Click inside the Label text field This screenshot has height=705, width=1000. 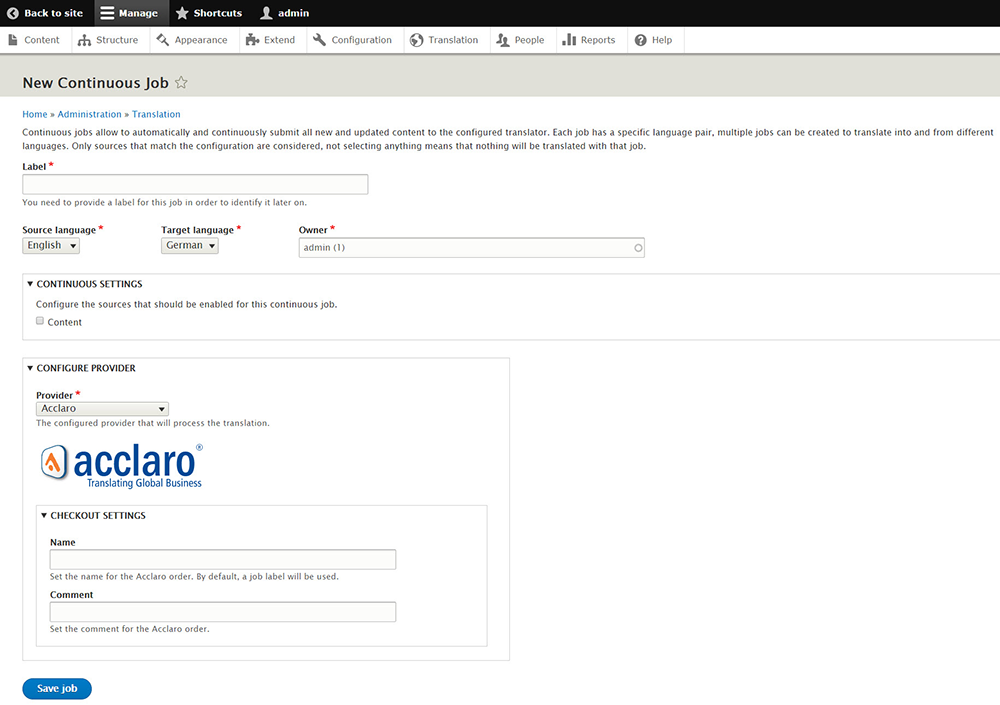[x=195, y=183]
